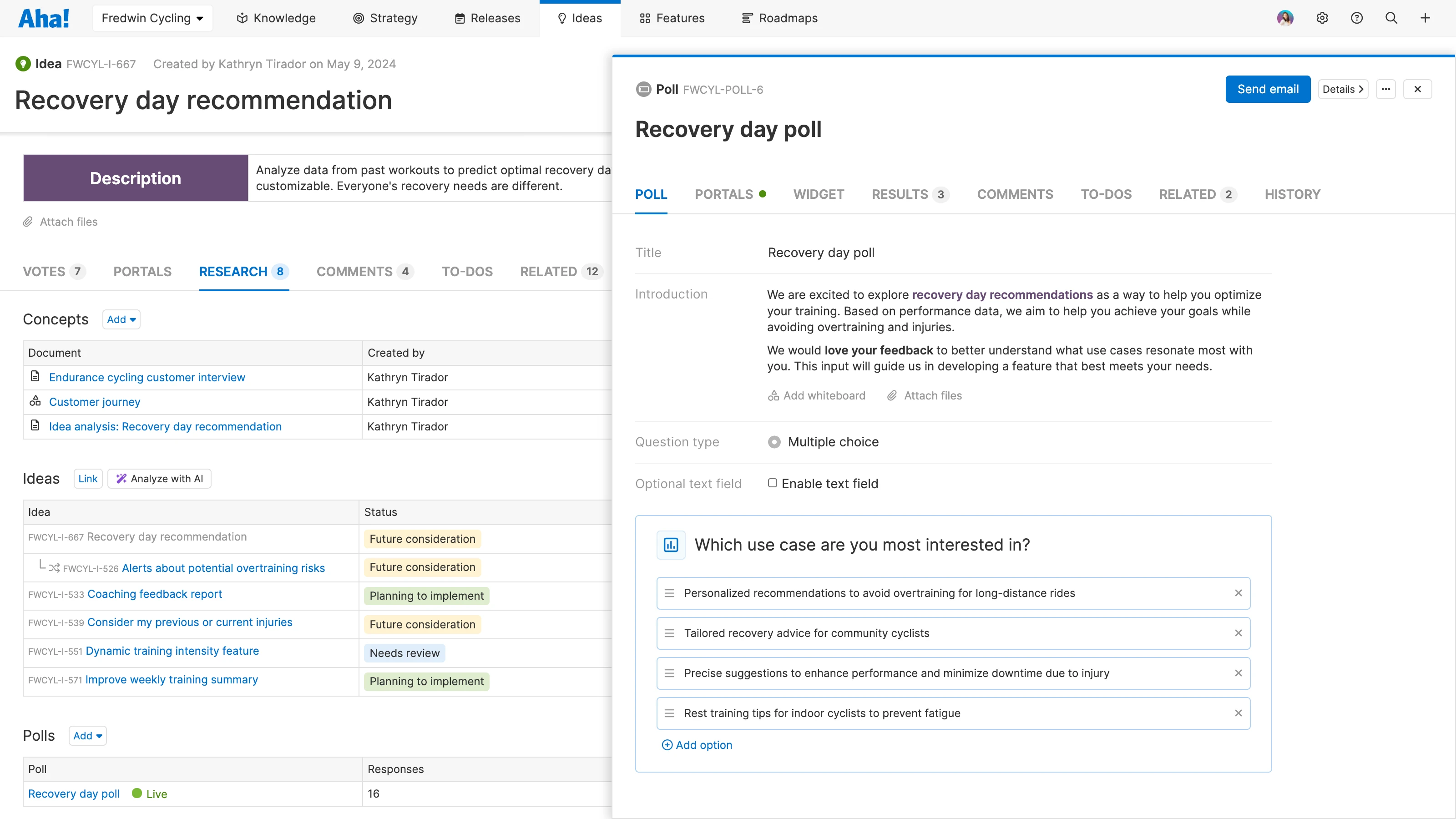Click the Add whiteboard icon link
Image resolution: width=1456 pixels, height=819 pixels.
pyautogui.click(x=817, y=396)
